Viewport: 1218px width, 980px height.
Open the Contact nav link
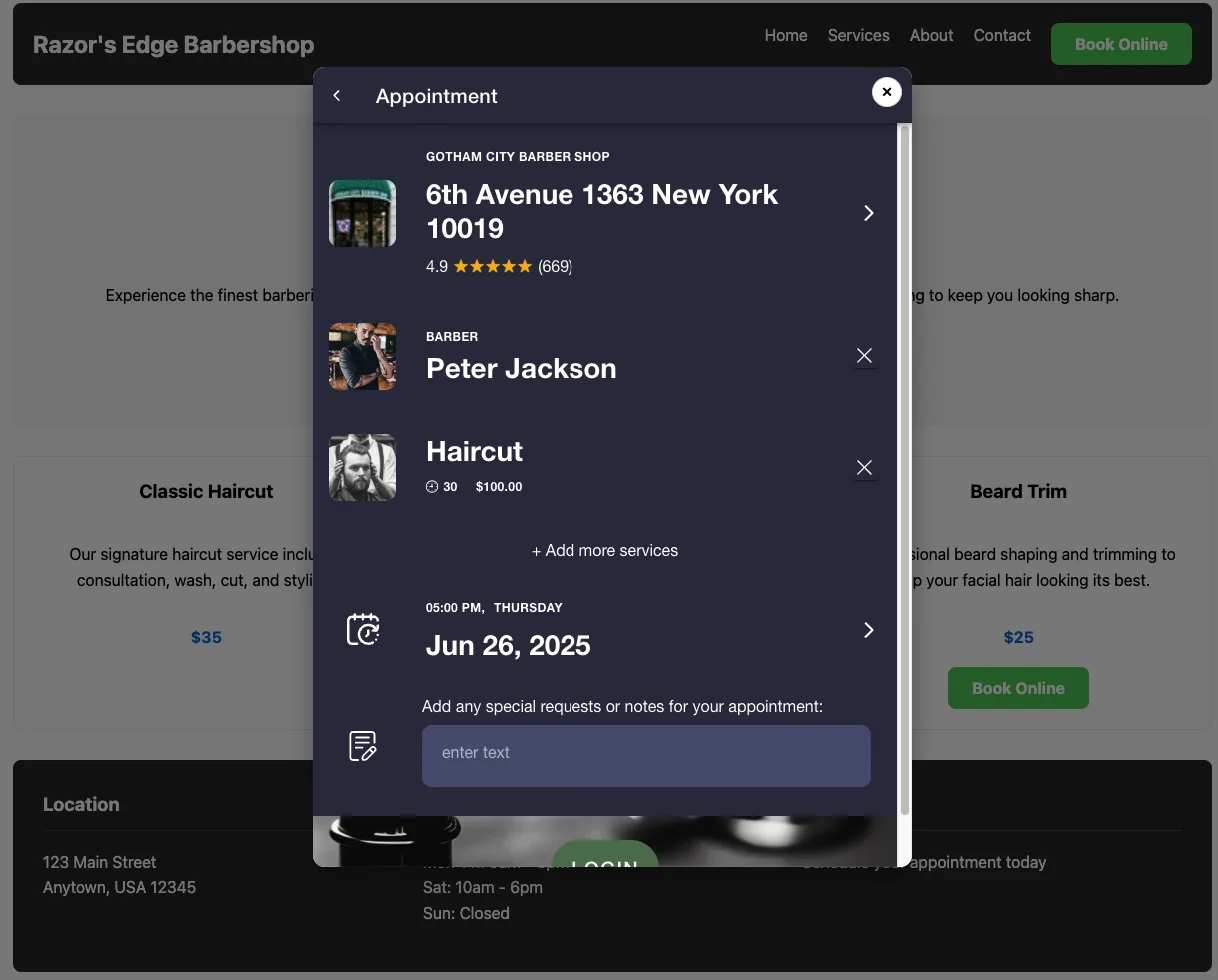tap(1002, 36)
